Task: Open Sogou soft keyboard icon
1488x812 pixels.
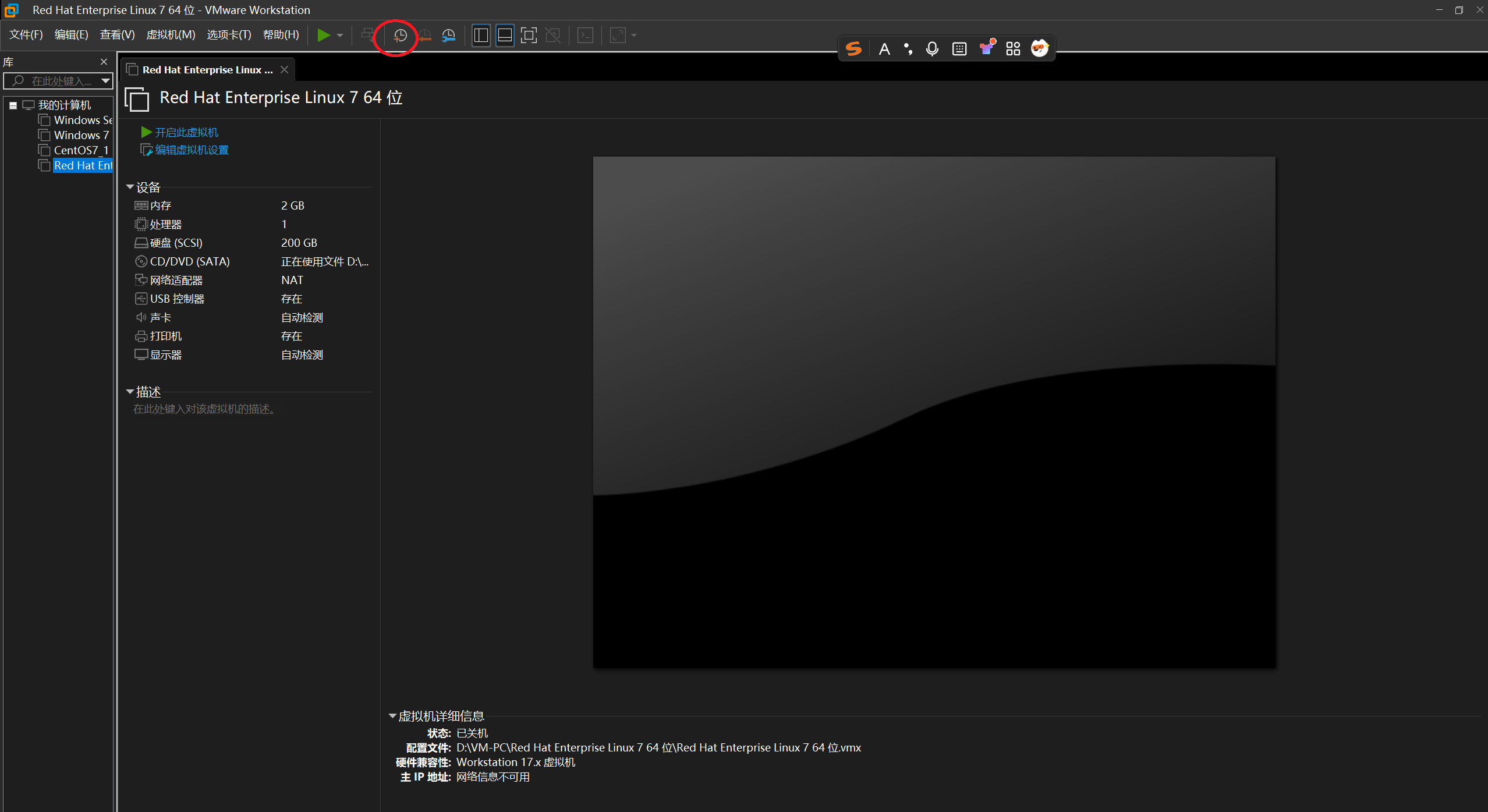Action: tap(959, 49)
